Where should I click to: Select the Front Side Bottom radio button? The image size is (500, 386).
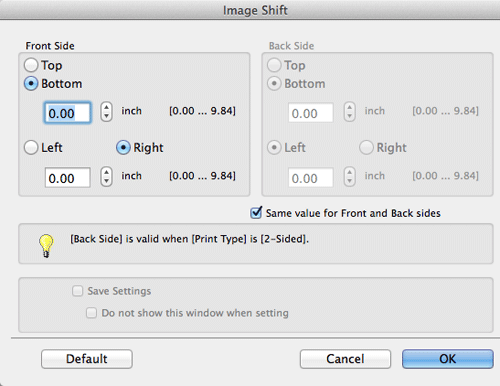(31, 84)
